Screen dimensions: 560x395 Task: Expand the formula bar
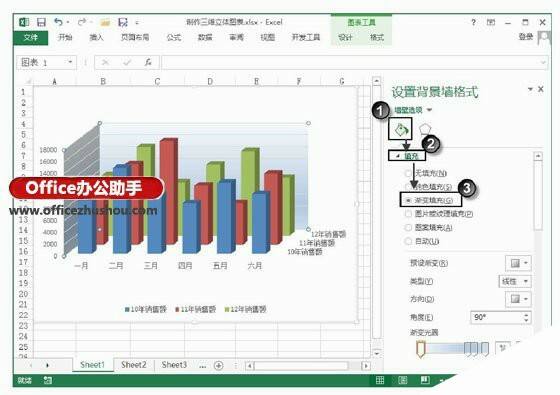click(543, 63)
